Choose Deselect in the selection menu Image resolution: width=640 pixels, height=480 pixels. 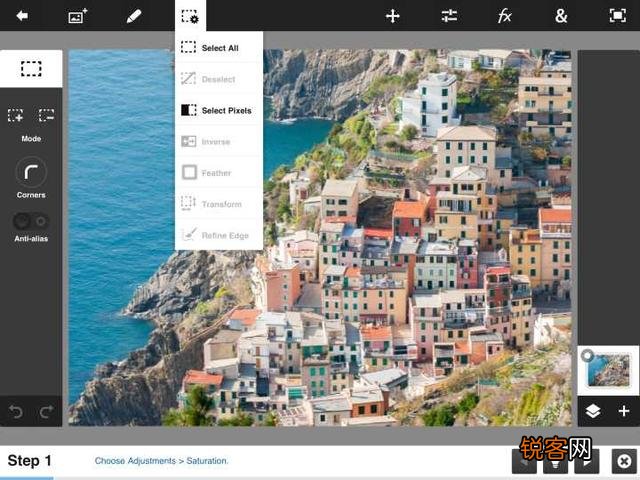tap(219, 79)
